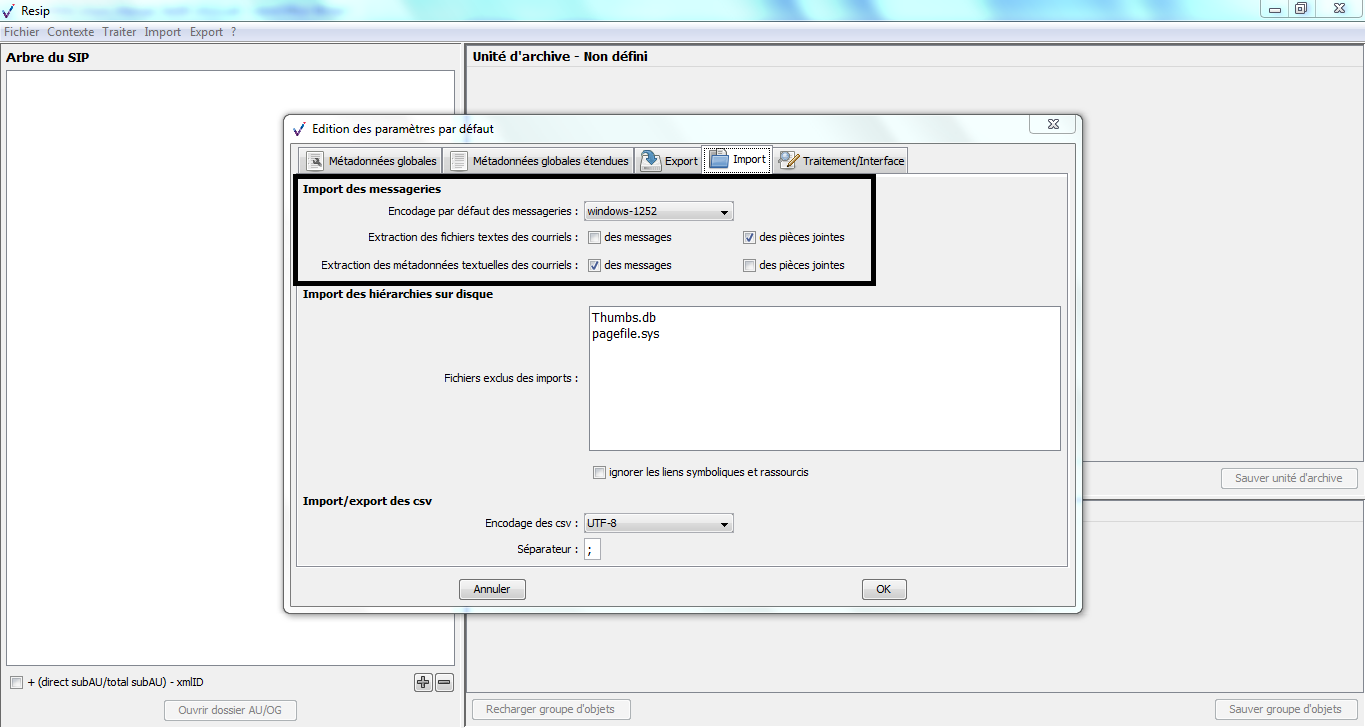
Task: Click the Import tab folder icon
Action: [718, 160]
